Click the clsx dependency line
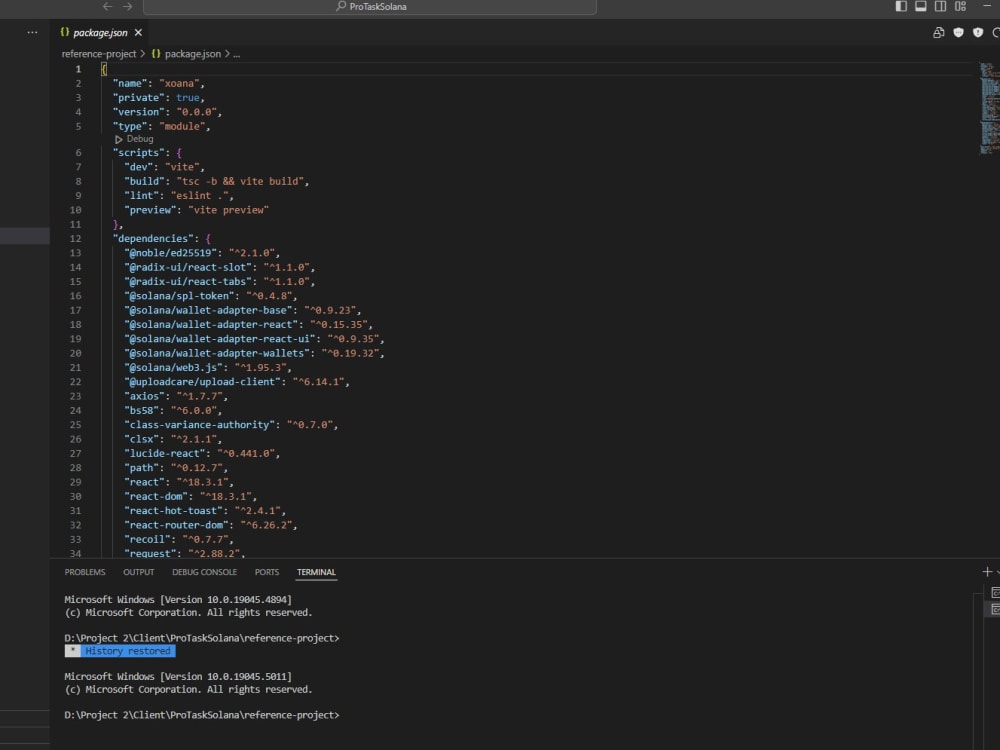The image size is (1000, 750). (173, 439)
